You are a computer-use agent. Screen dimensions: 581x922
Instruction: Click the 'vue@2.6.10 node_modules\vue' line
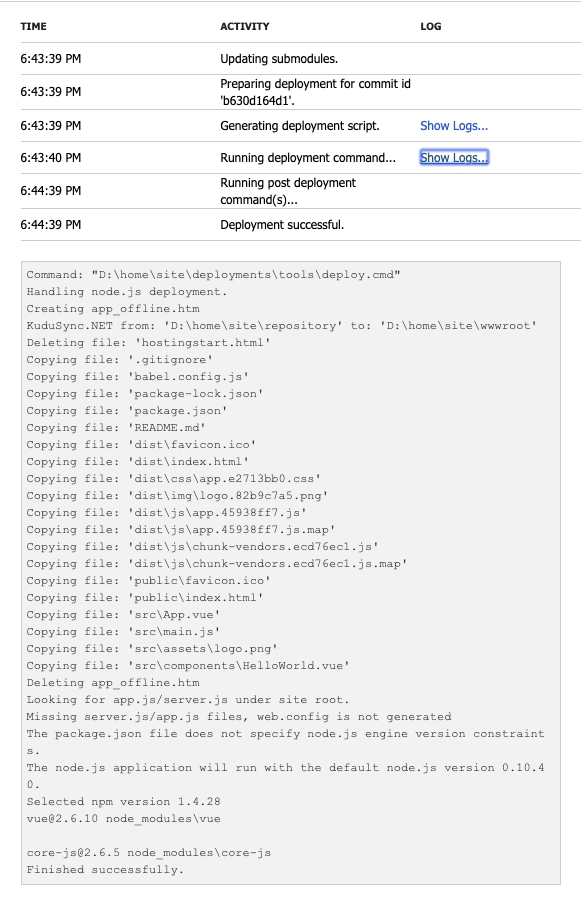[123, 819]
